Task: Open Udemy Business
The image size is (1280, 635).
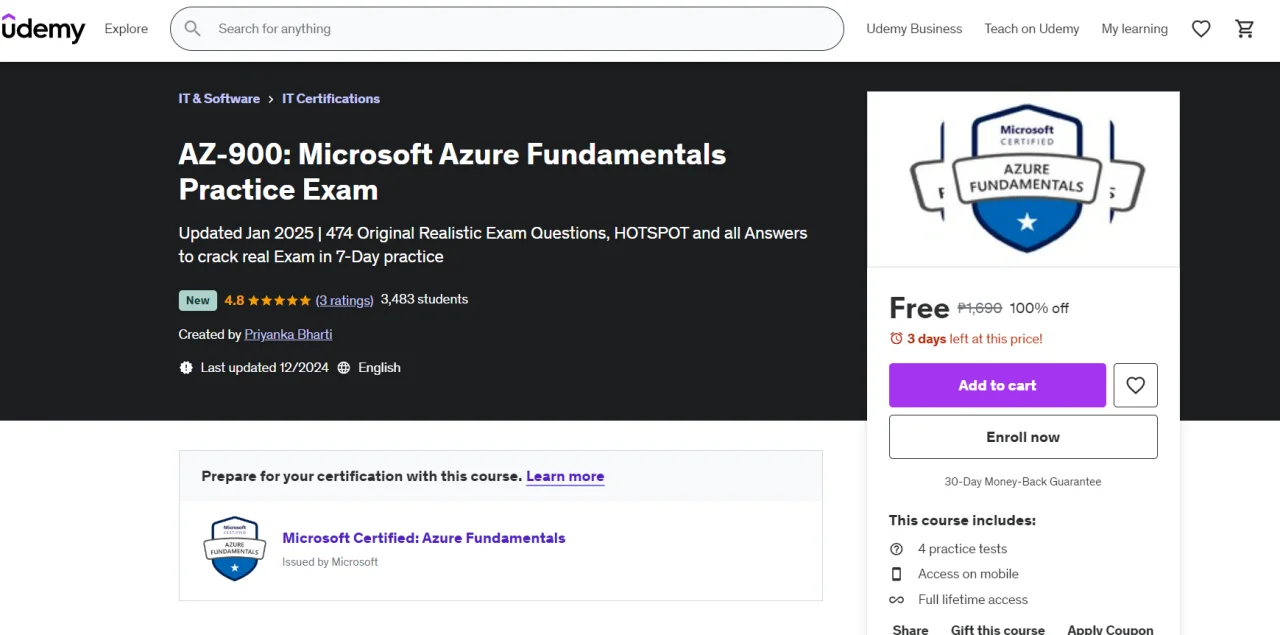Action: [914, 29]
